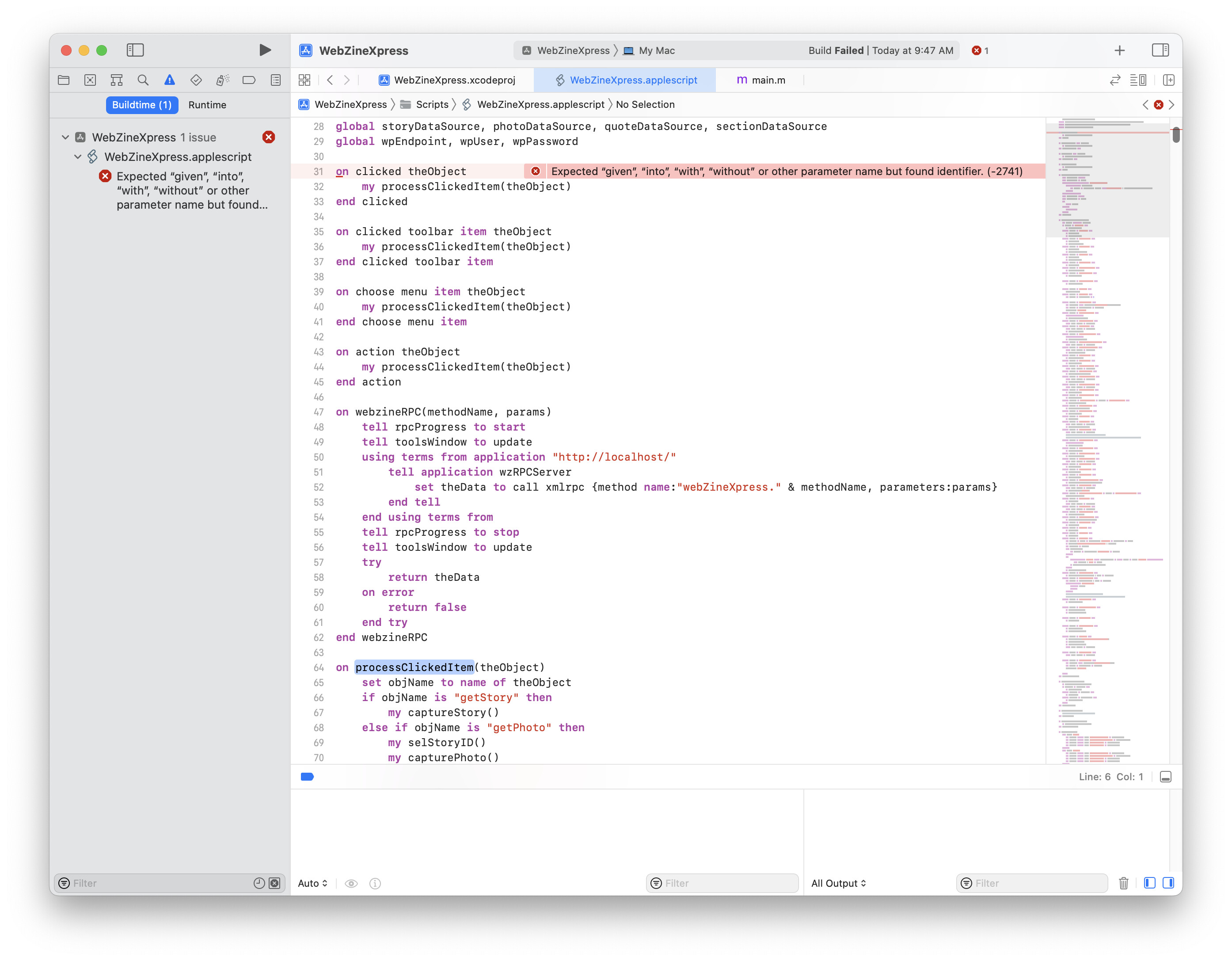Click the red error count badge
1232x961 pixels.
(x=980, y=50)
